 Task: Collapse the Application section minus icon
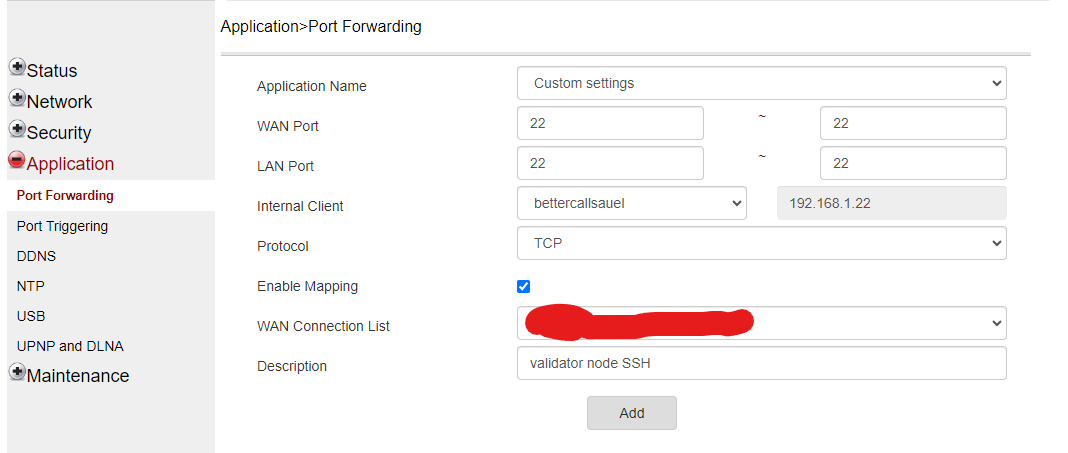point(17,160)
